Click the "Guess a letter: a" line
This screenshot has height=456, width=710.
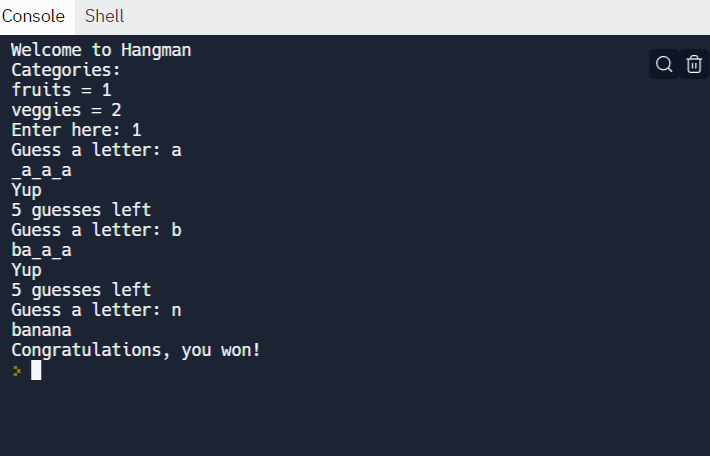pyautogui.click(x=96, y=150)
